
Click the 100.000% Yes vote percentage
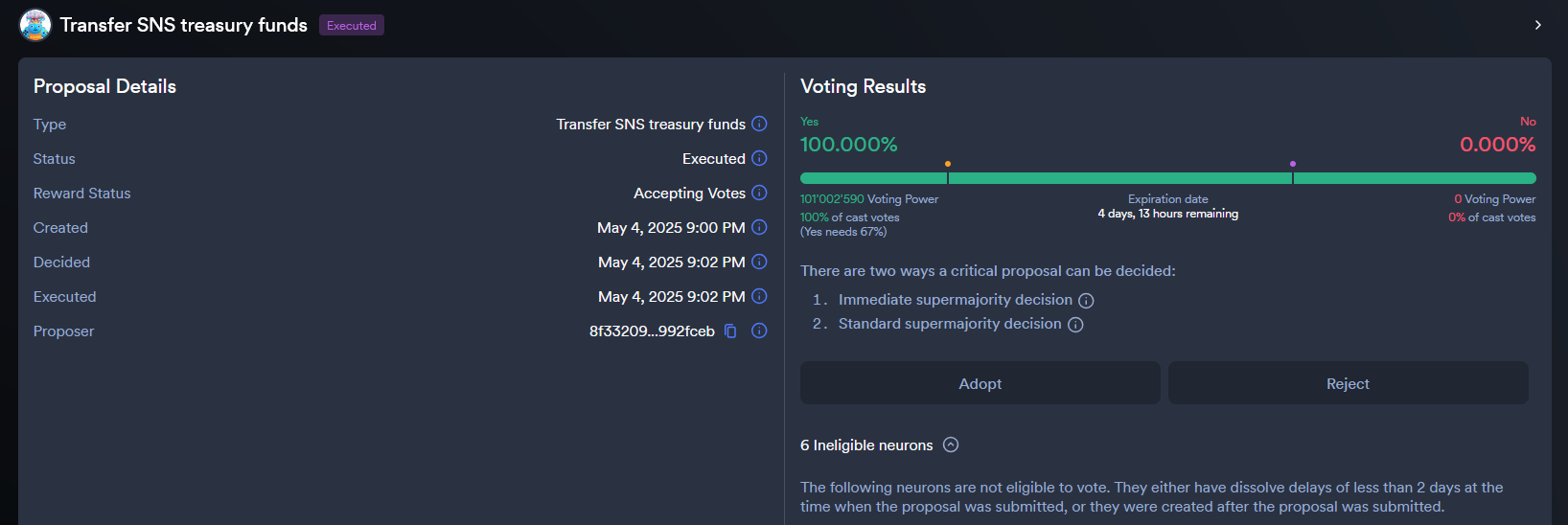[848, 145]
